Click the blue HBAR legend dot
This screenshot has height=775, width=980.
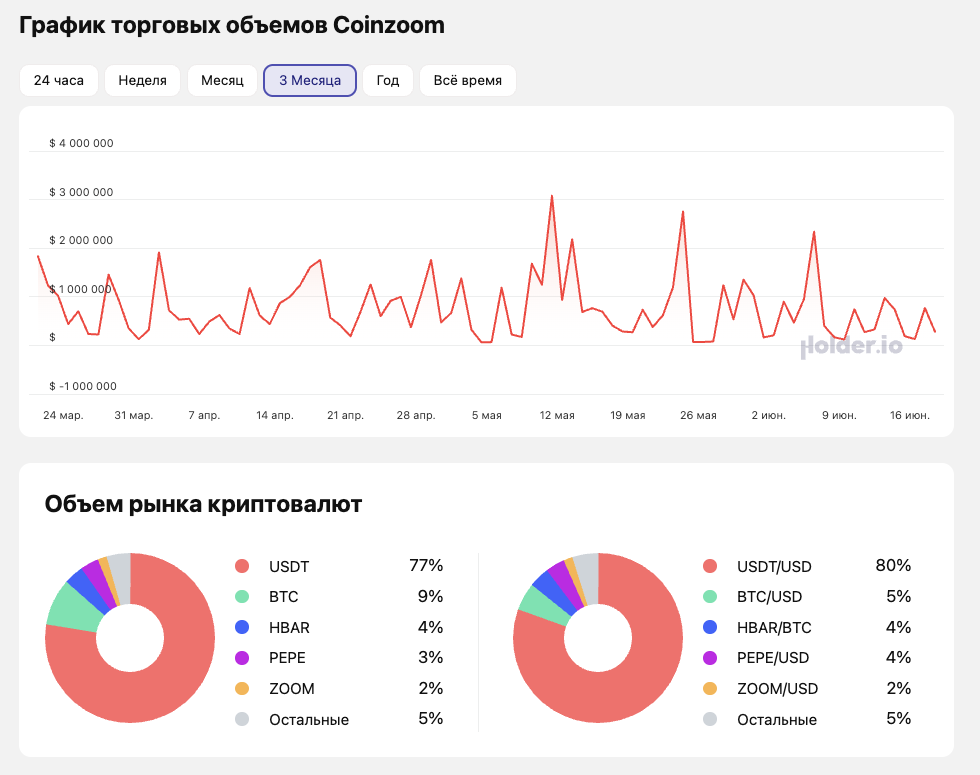click(x=242, y=628)
